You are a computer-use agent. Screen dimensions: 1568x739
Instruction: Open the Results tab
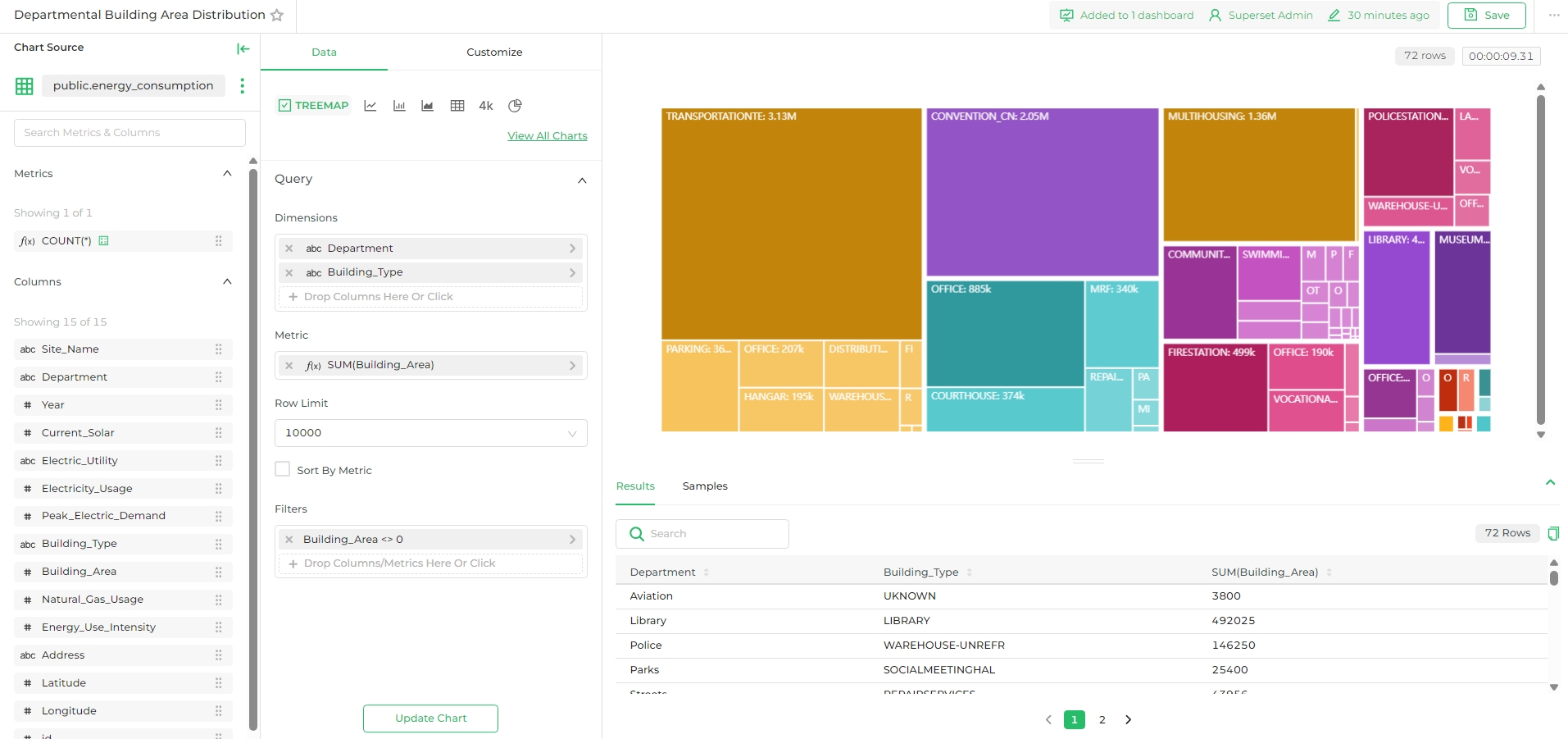point(635,486)
